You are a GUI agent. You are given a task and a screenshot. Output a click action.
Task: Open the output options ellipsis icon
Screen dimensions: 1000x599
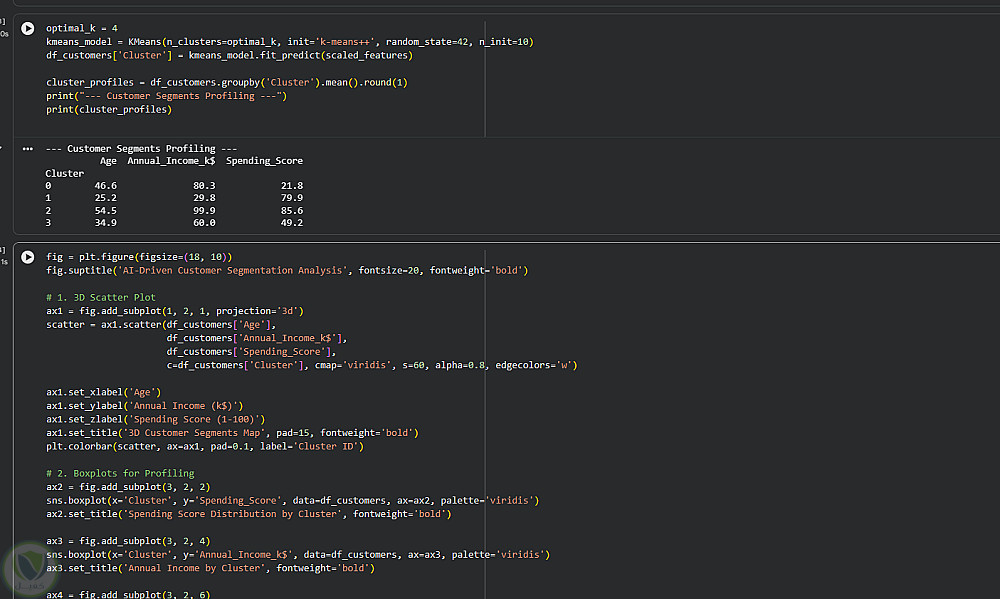pos(27,149)
